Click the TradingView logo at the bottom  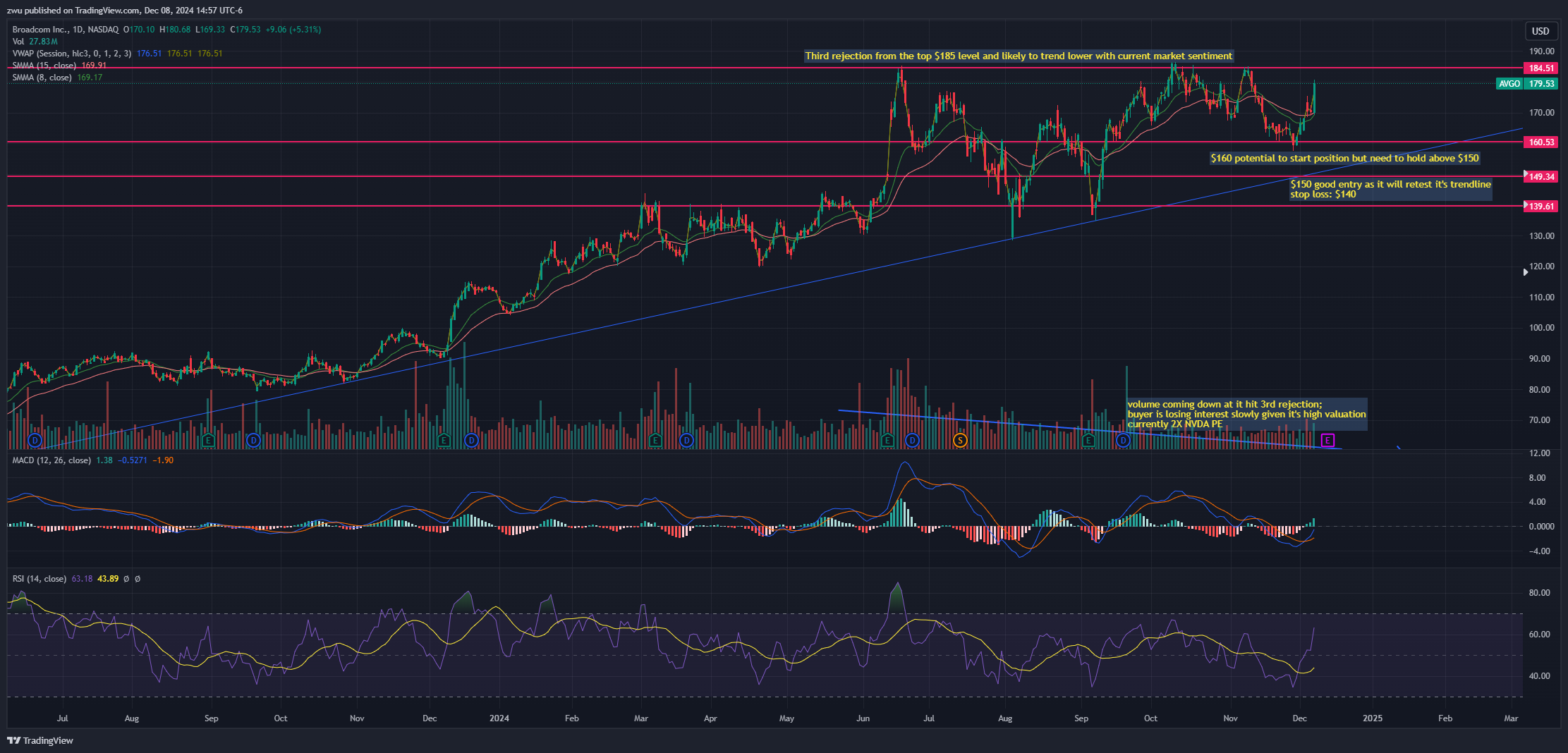[x=40, y=740]
